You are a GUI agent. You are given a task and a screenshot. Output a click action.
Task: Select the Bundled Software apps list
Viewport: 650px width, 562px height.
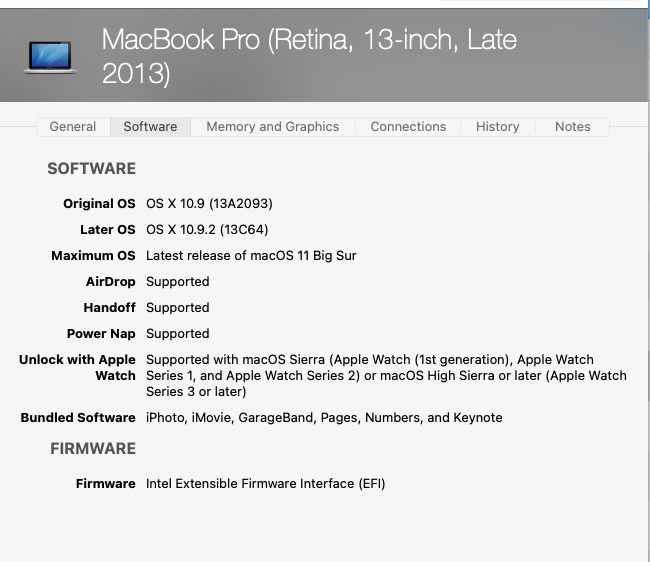pos(324,418)
